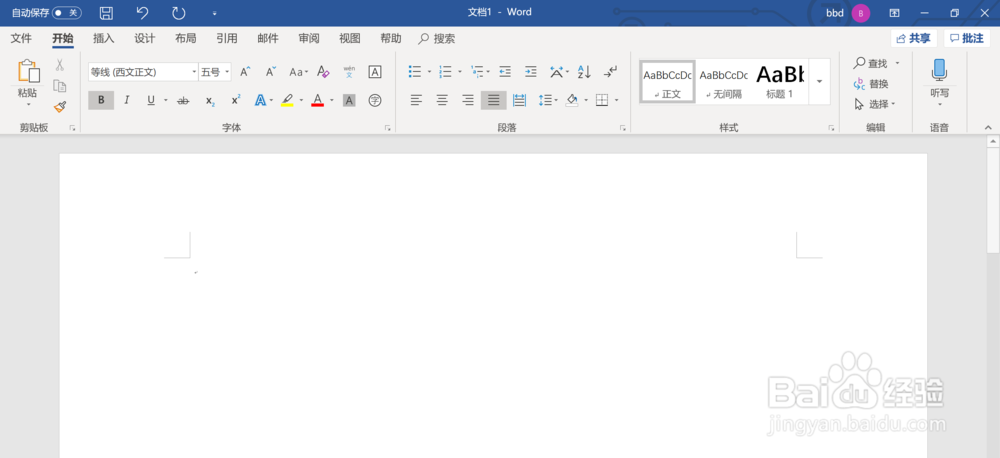Clear all formatting eraser icon

click(323, 72)
